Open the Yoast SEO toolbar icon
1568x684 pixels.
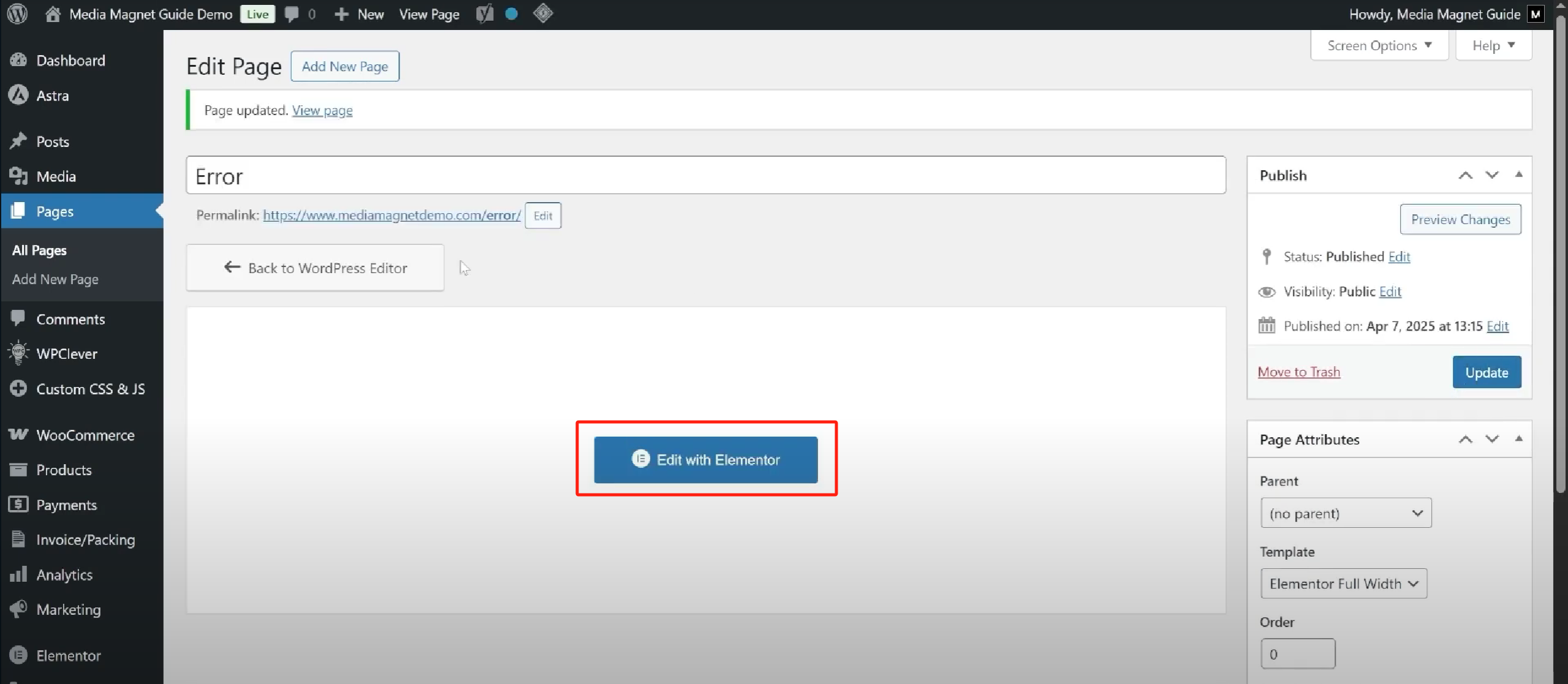coord(484,13)
